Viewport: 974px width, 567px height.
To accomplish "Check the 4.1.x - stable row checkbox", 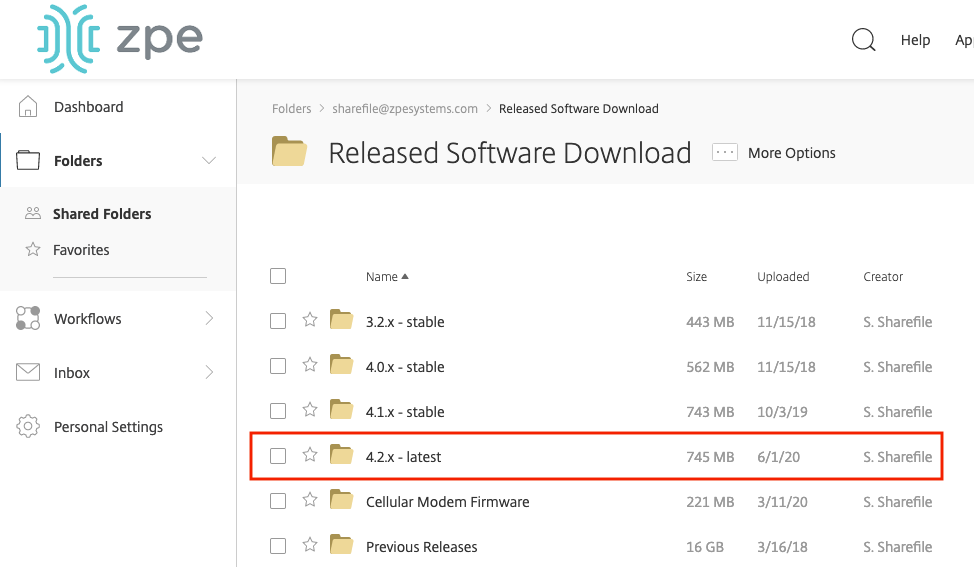I will (x=278, y=411).
